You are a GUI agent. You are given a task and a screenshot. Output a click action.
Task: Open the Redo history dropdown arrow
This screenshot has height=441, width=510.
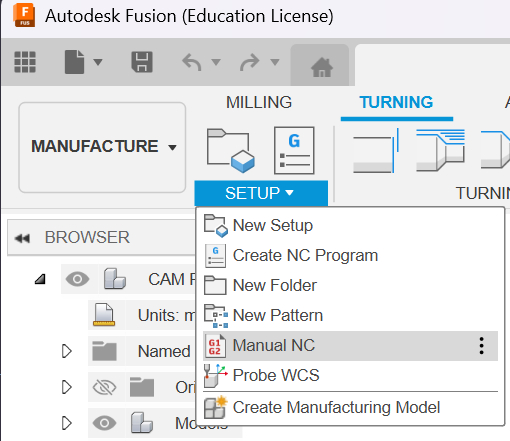[x=275, y=62]
